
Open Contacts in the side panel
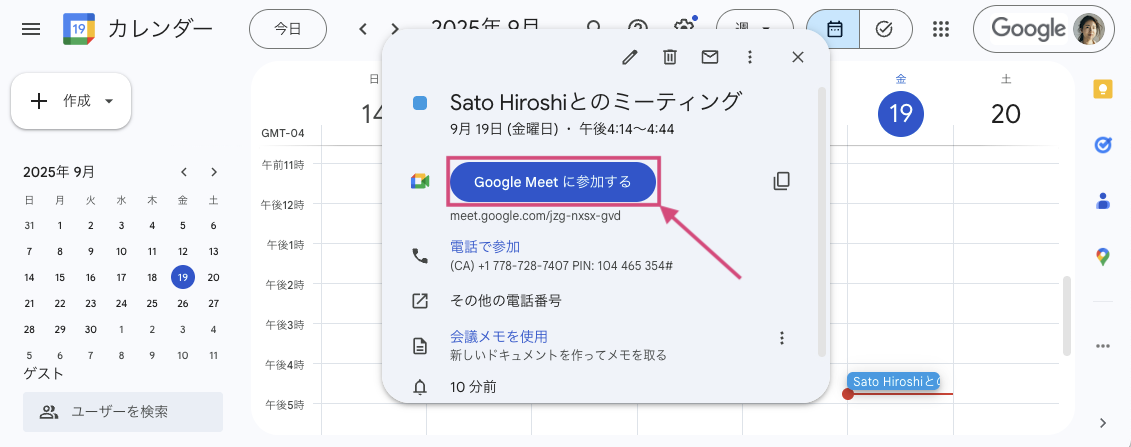tap(1102, 200)
